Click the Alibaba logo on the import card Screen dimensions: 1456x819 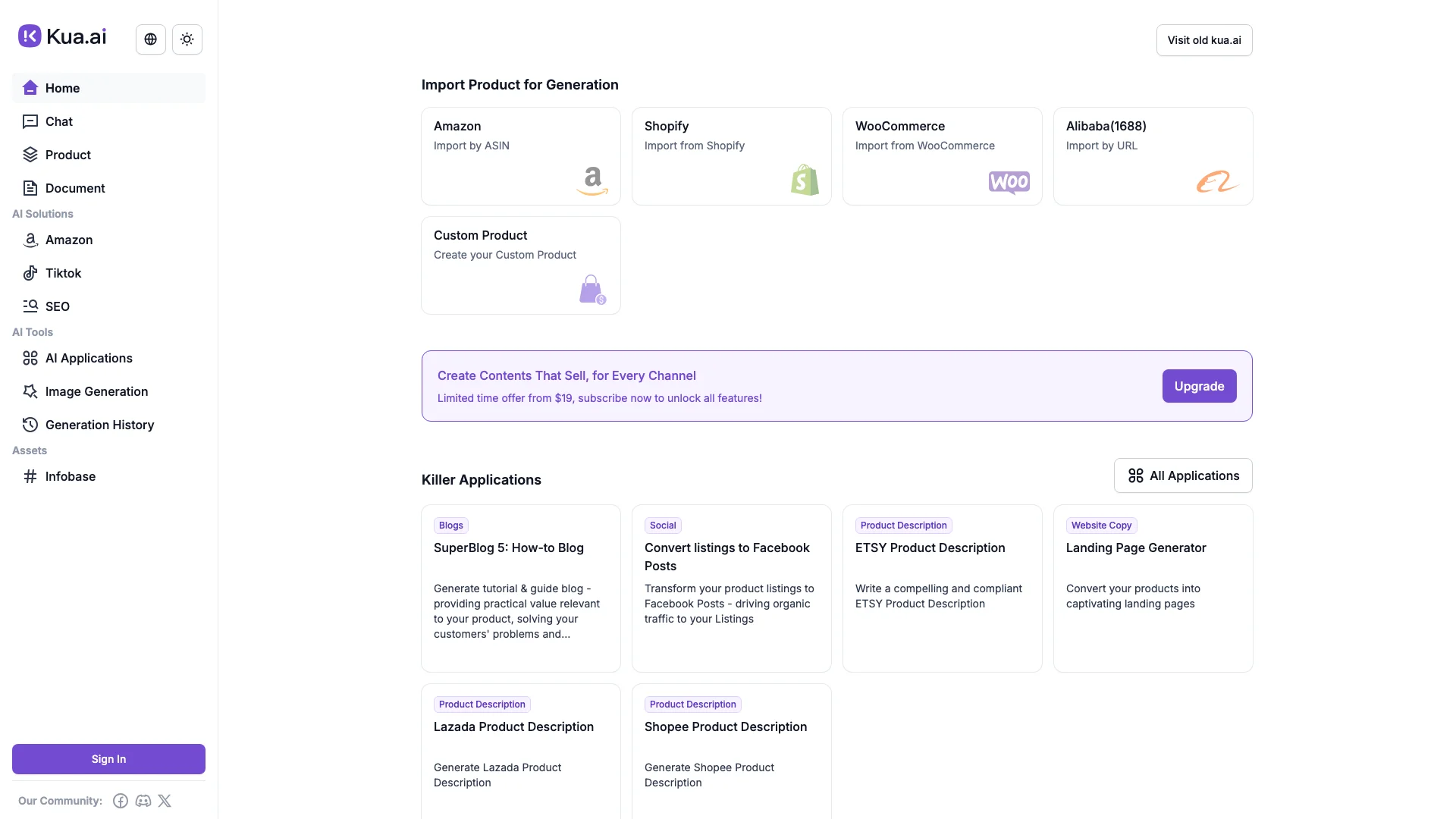click(1216, 181)
